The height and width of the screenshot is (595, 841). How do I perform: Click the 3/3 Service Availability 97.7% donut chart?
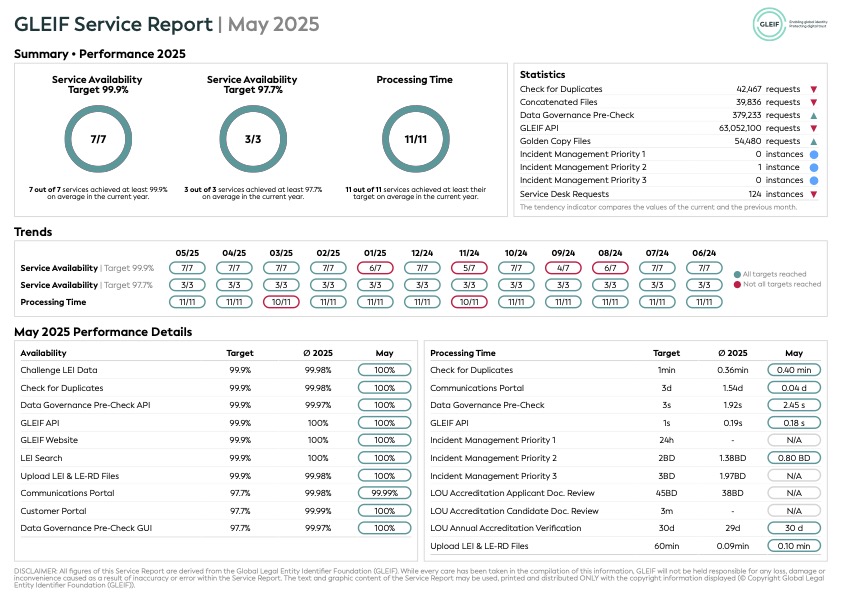[x=253, y=139]
